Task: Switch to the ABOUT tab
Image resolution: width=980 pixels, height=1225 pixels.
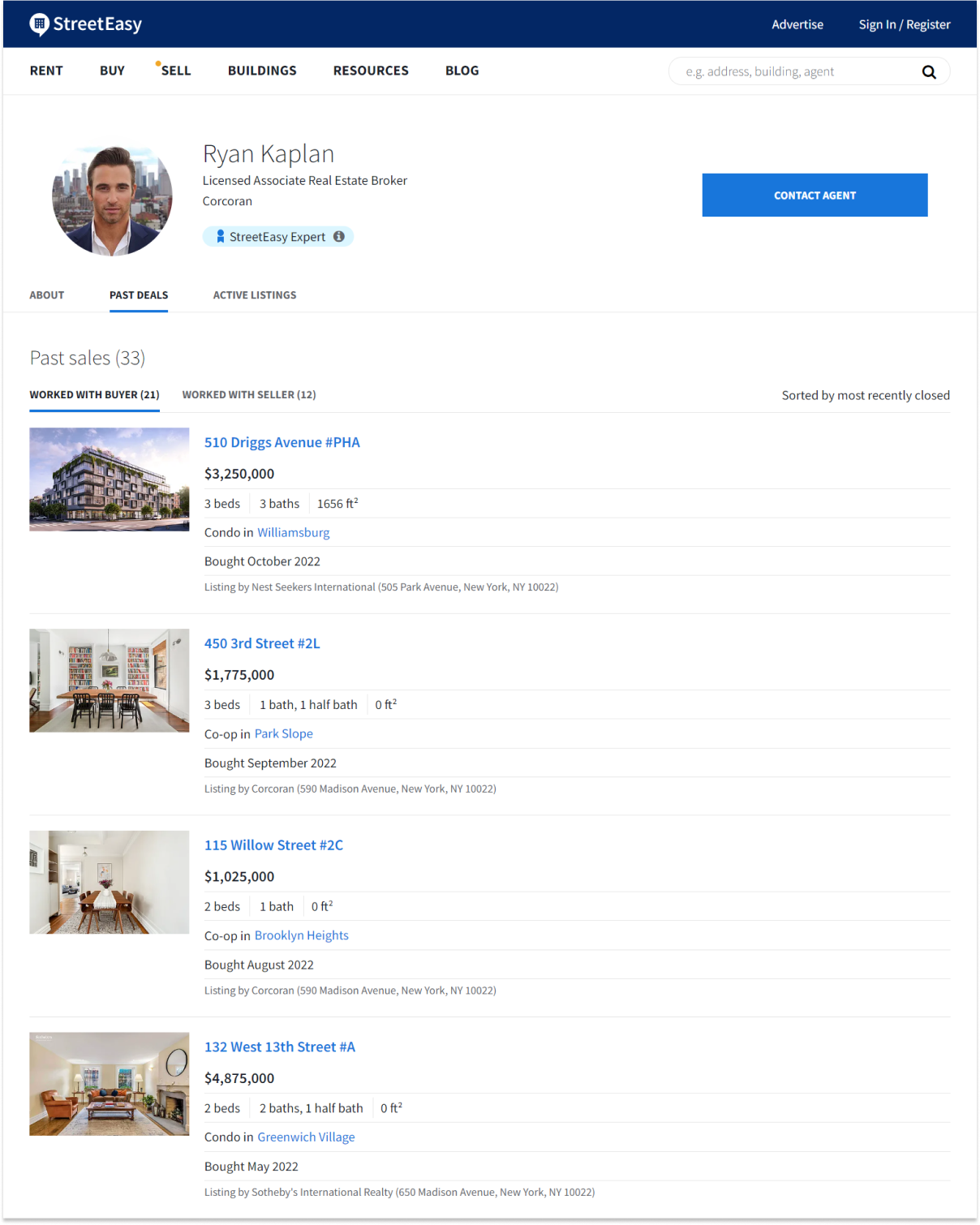Action: click(x=47, y=295)
